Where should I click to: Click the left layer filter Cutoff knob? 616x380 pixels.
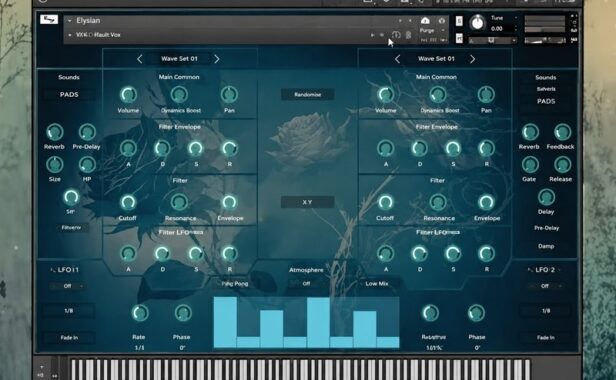[128, 202]
